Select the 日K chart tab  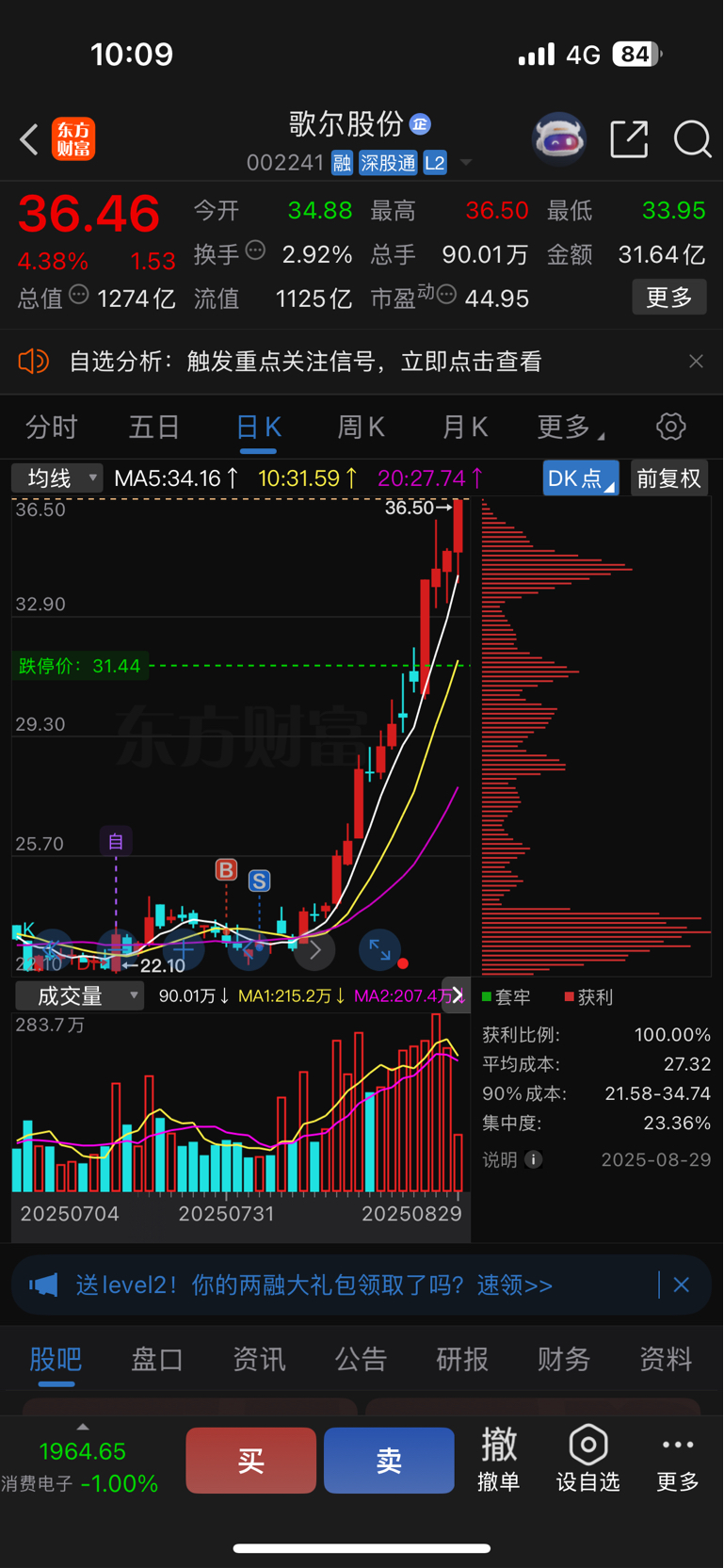pyautogui.click(x=258, y=428)
